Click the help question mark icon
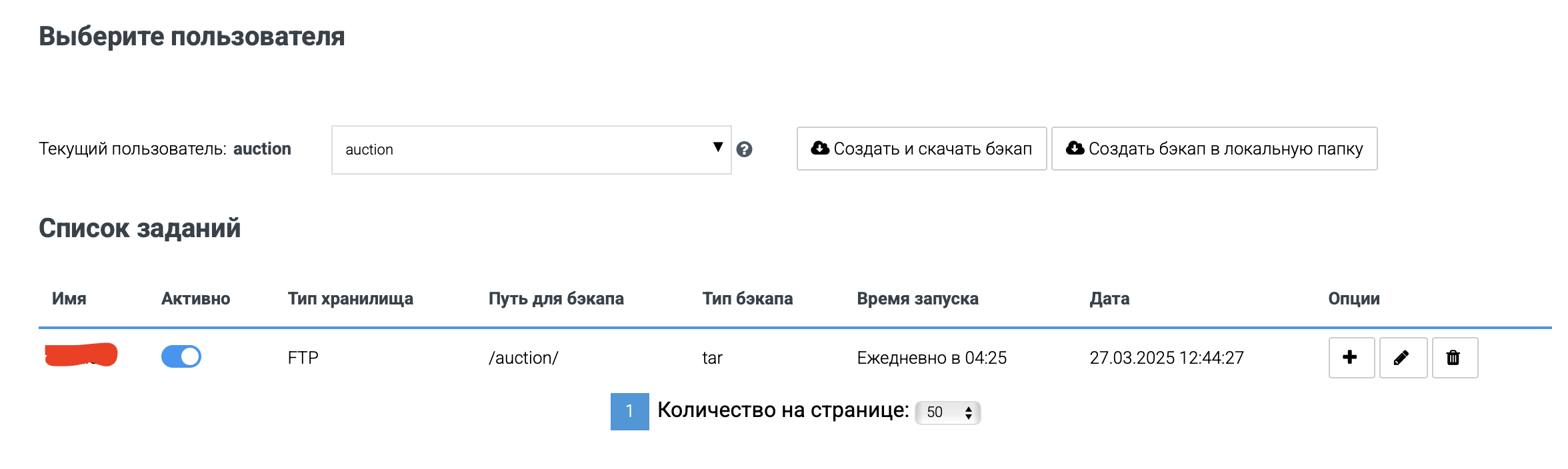1568x469 pixels. (x=745, y=150)
